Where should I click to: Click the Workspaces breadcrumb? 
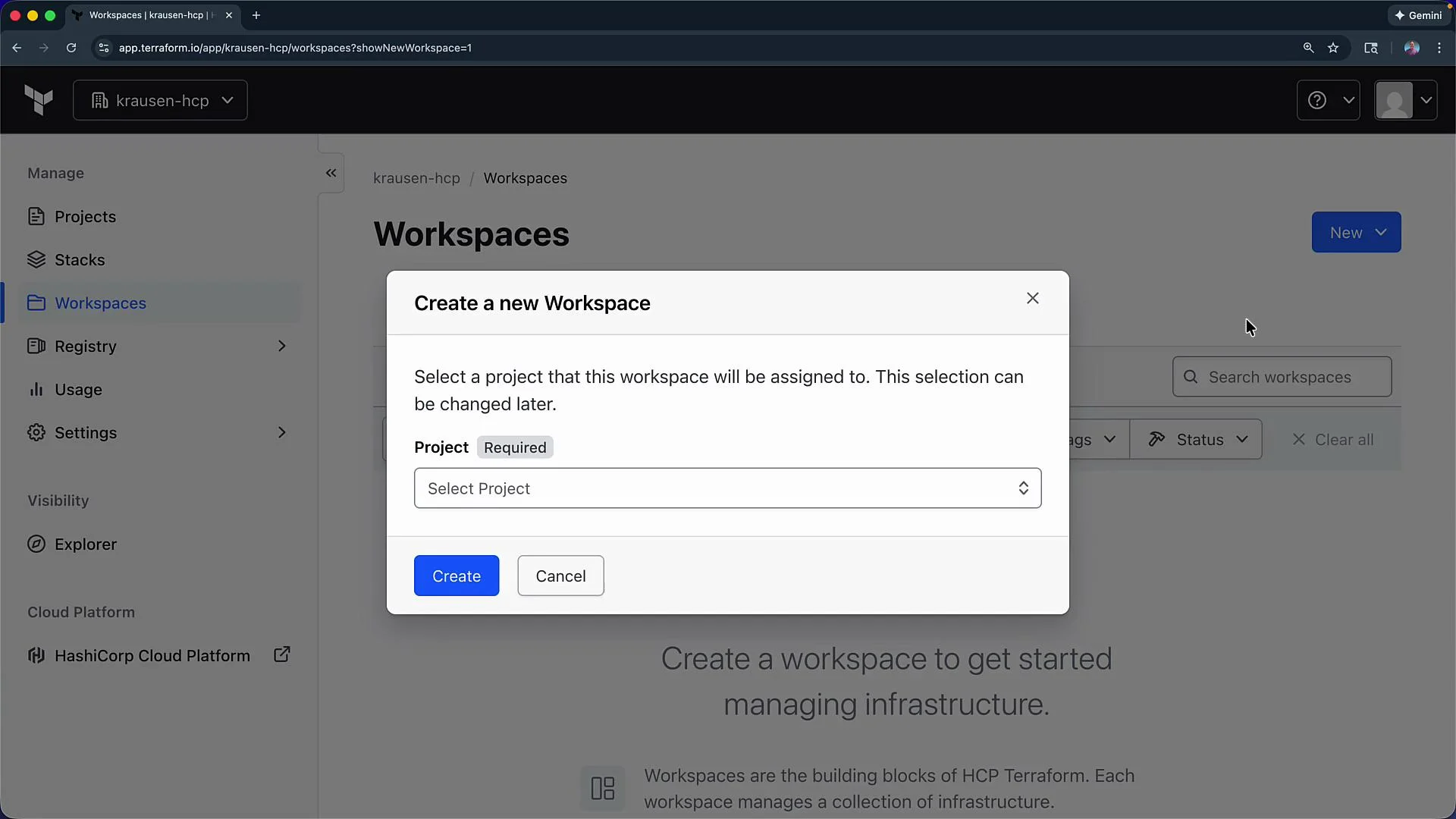[526, 178]
